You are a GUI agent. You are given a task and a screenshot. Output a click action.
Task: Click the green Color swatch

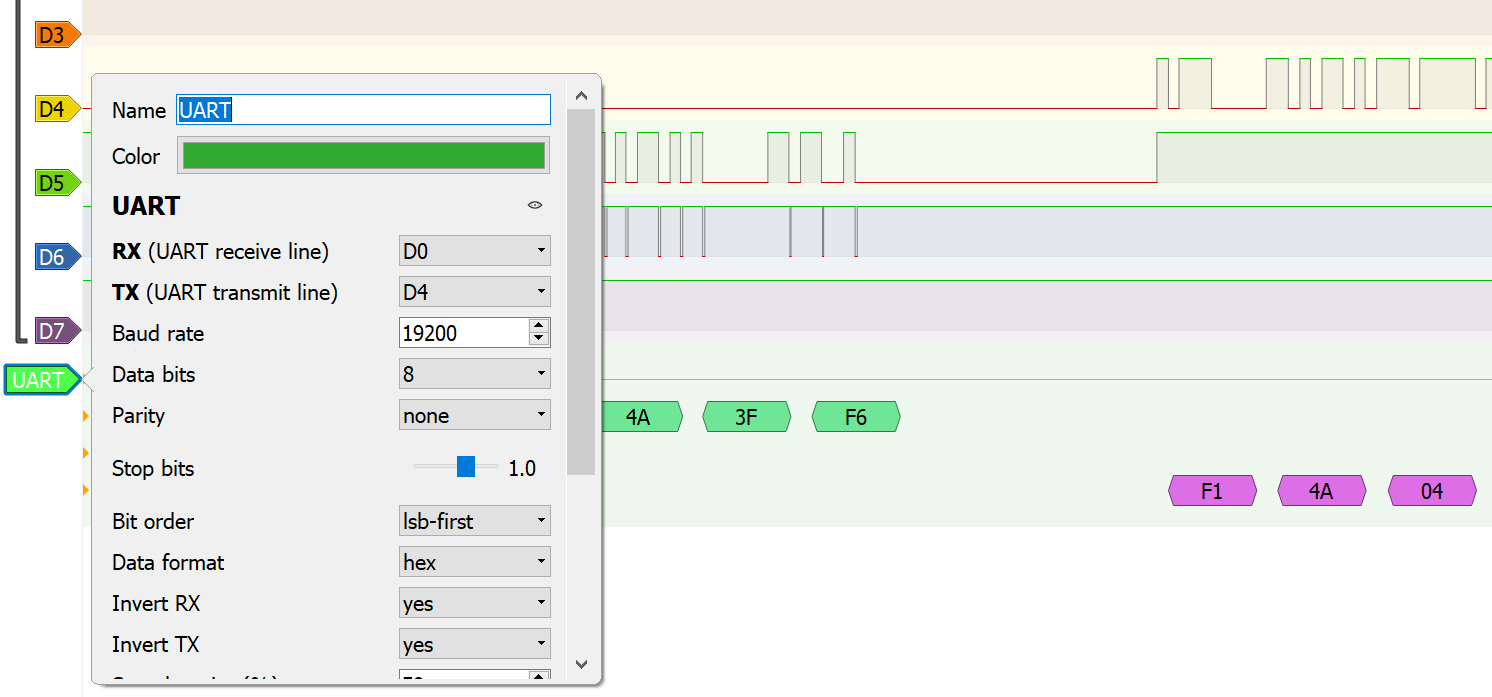(x=363, y=155)
